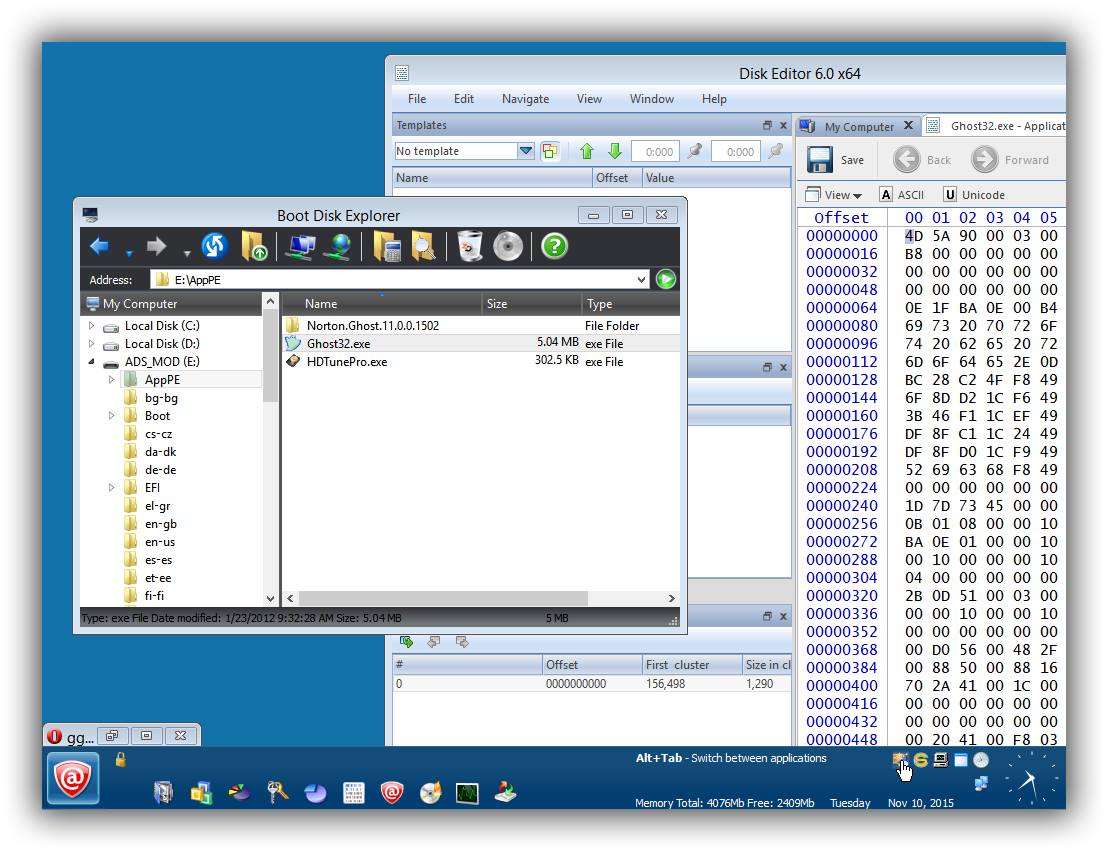Image resolution: width=1108 pixels, height=852 pixels.
Task: Click the CD disc icon
Action: [508, 247]
